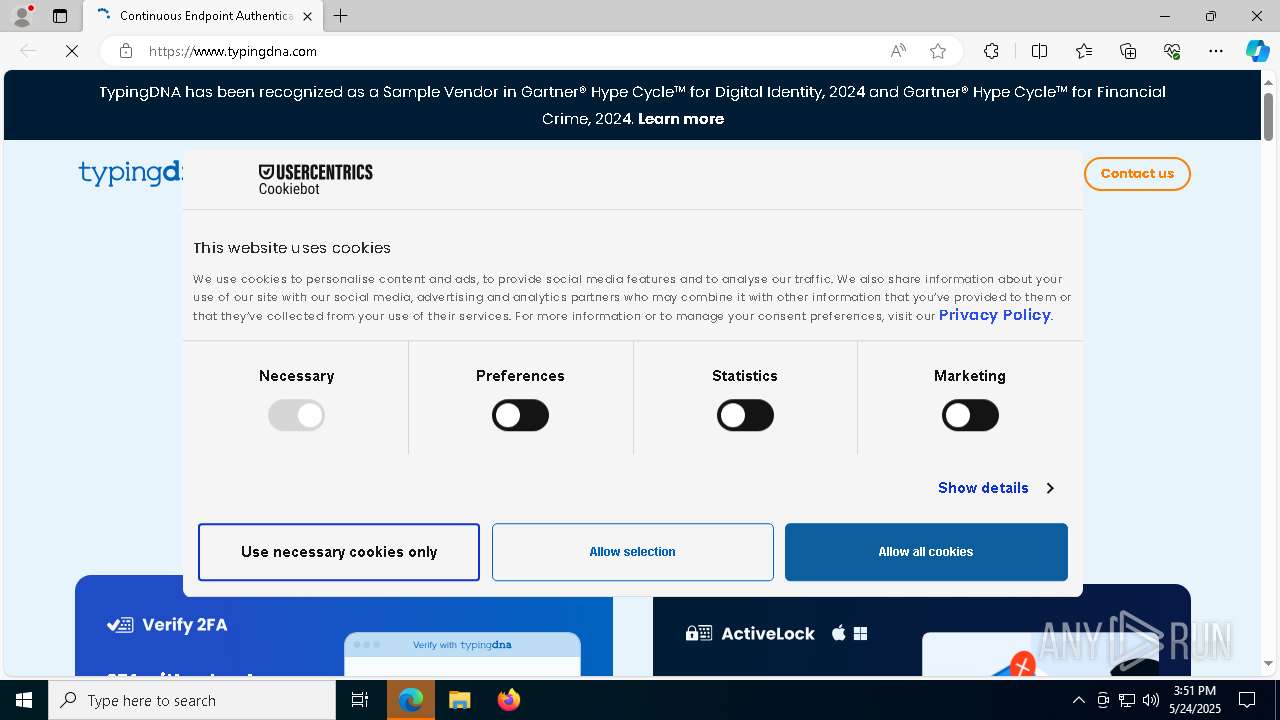The image size is (1280, 720).
Task: Open the Copilot sidebar
Action: tap(1257, 51)
